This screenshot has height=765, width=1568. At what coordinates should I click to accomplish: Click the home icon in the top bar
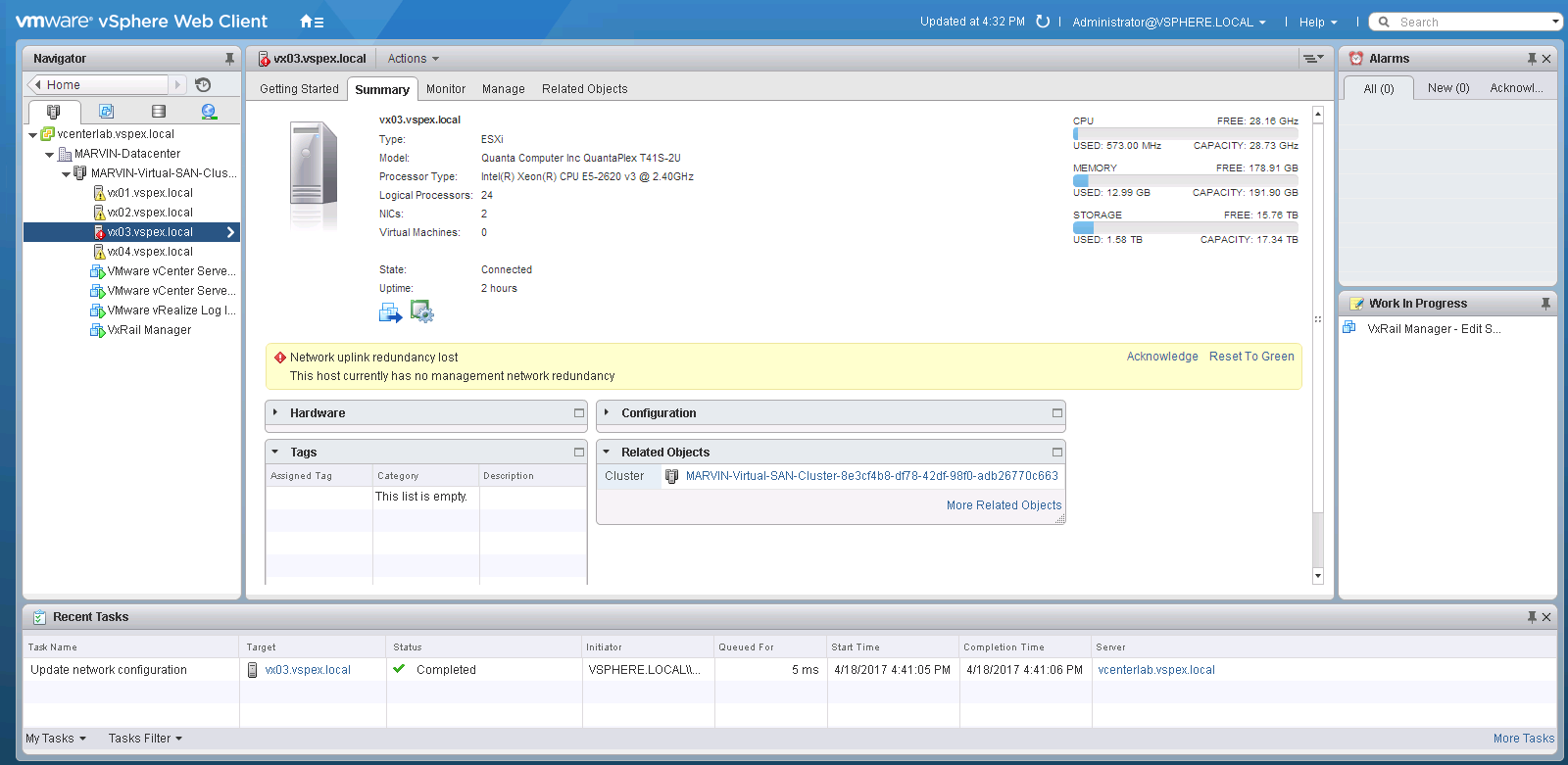[307, 22]
